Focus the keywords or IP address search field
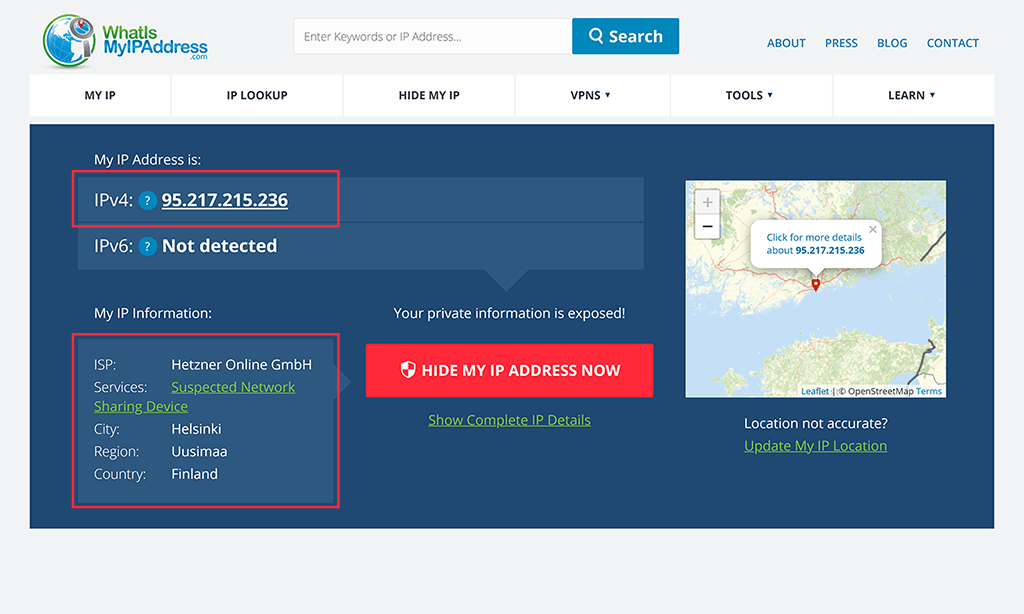1024x614 pixels. click(x=433, y=36)
